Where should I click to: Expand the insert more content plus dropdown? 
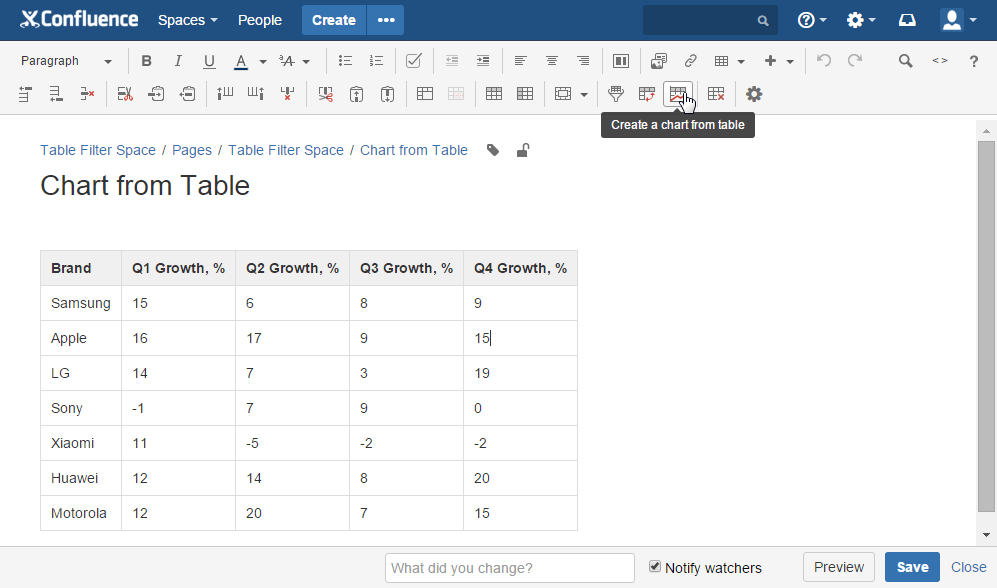click(x=787, y=61)
